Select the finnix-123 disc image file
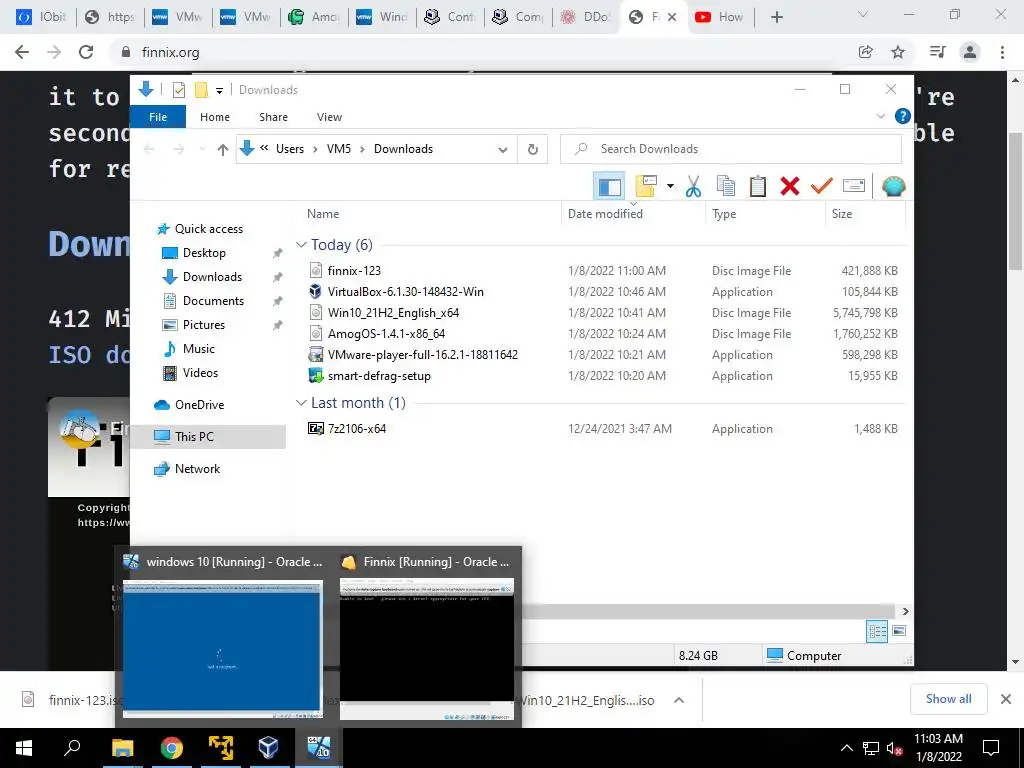 354,270
